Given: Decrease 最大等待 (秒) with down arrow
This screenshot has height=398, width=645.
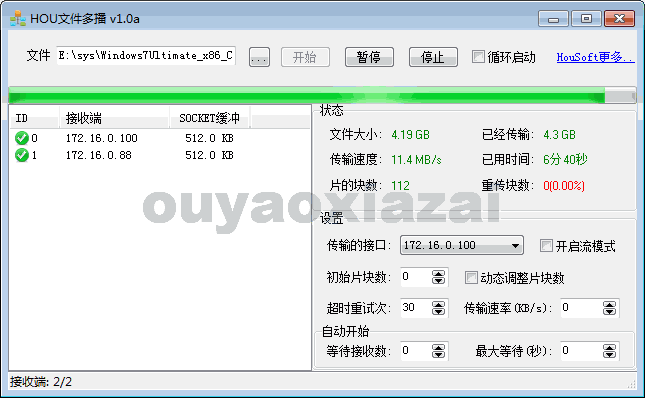Looking at the screenshot, I should point(609,355).
